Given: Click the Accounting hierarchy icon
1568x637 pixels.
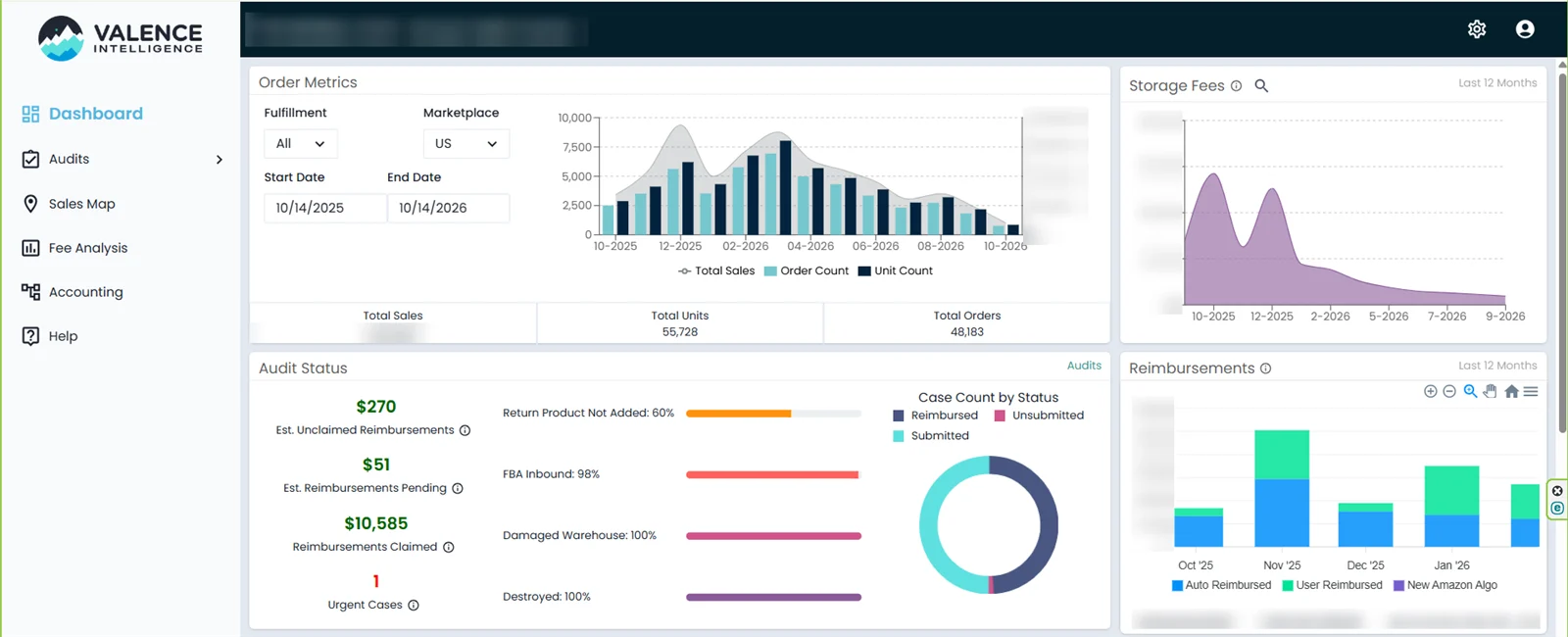Looking at the screenshot, I should click(x=30, y=292).
